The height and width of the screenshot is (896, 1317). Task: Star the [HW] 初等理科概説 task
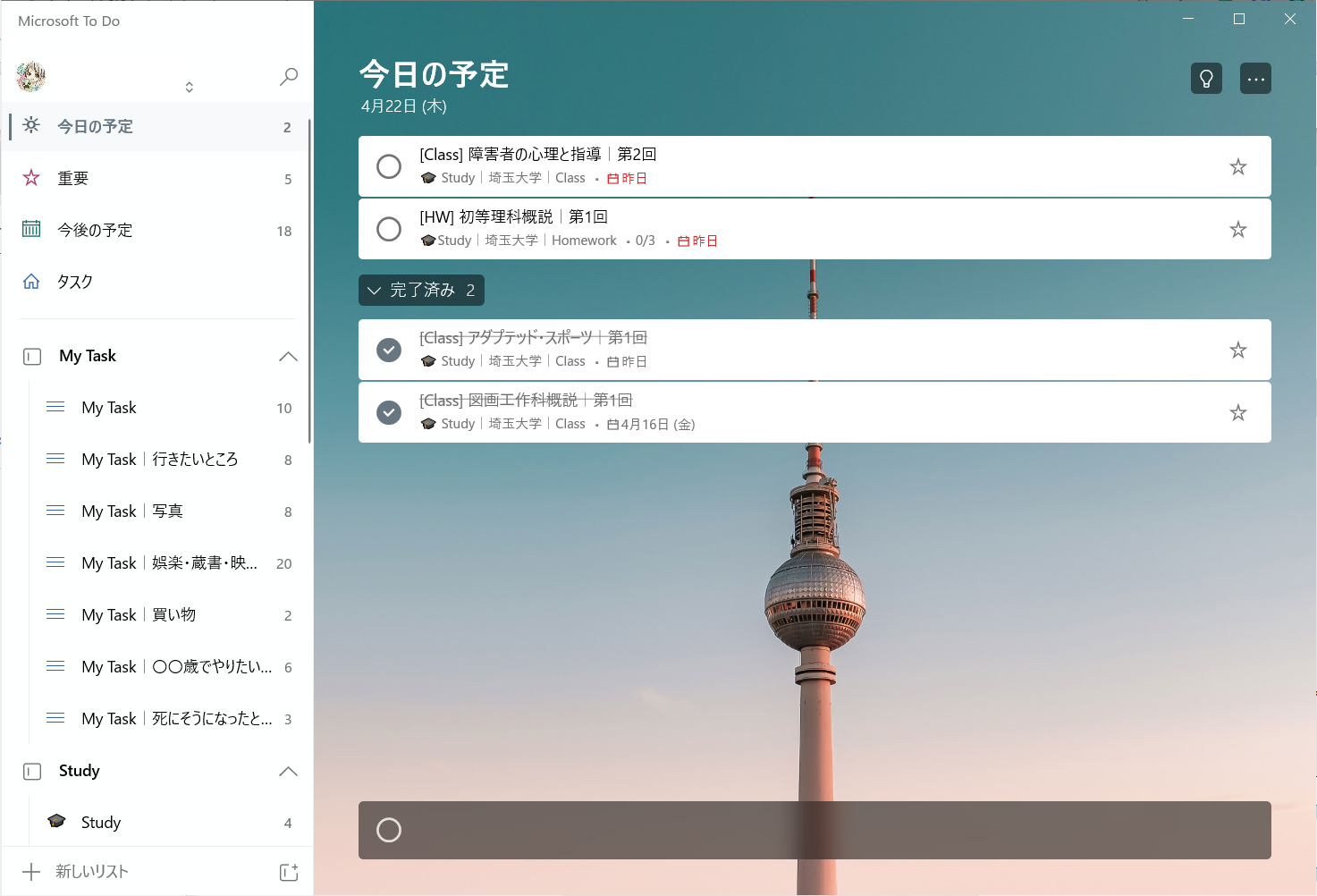click(1237, 230)
